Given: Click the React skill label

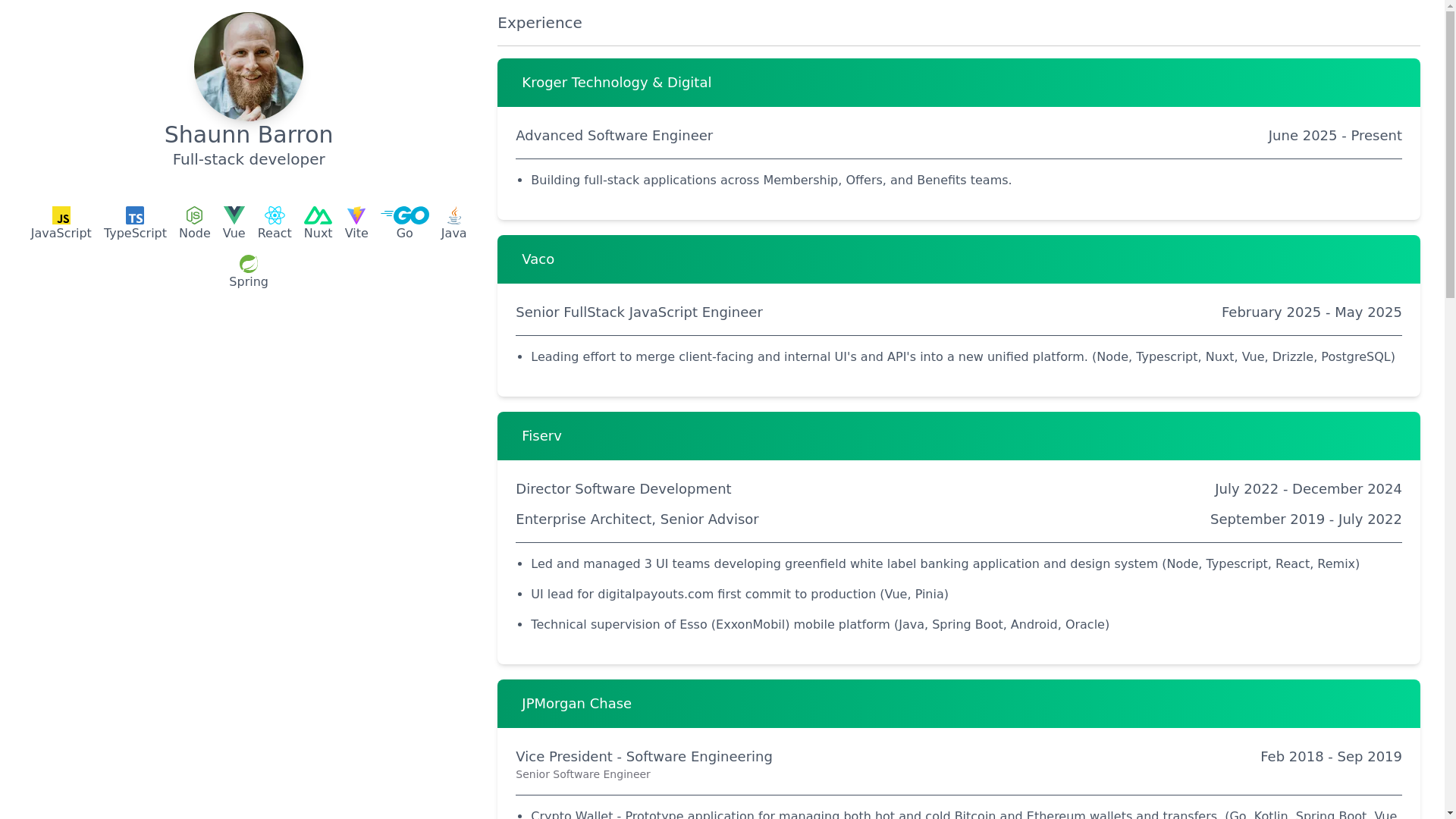Looking at the screenshot, I should coord(275,234).
